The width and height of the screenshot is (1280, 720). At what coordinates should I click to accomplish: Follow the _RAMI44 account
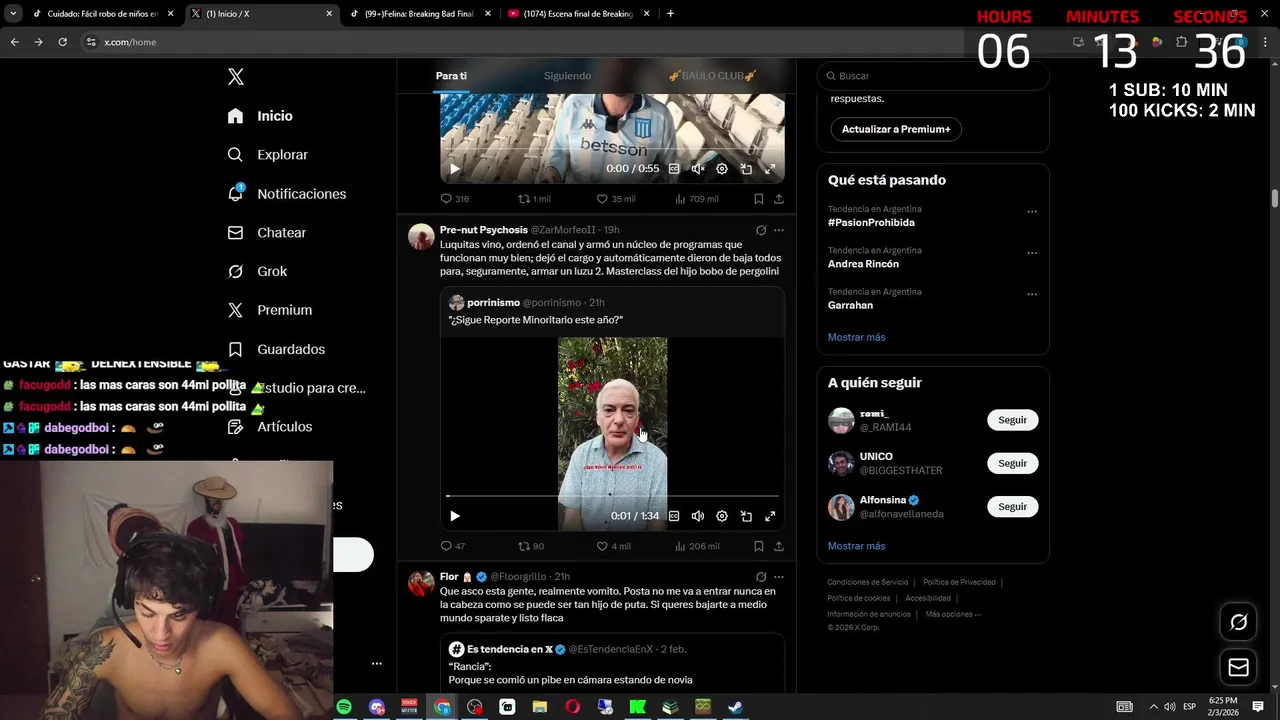click(1012, 420)
